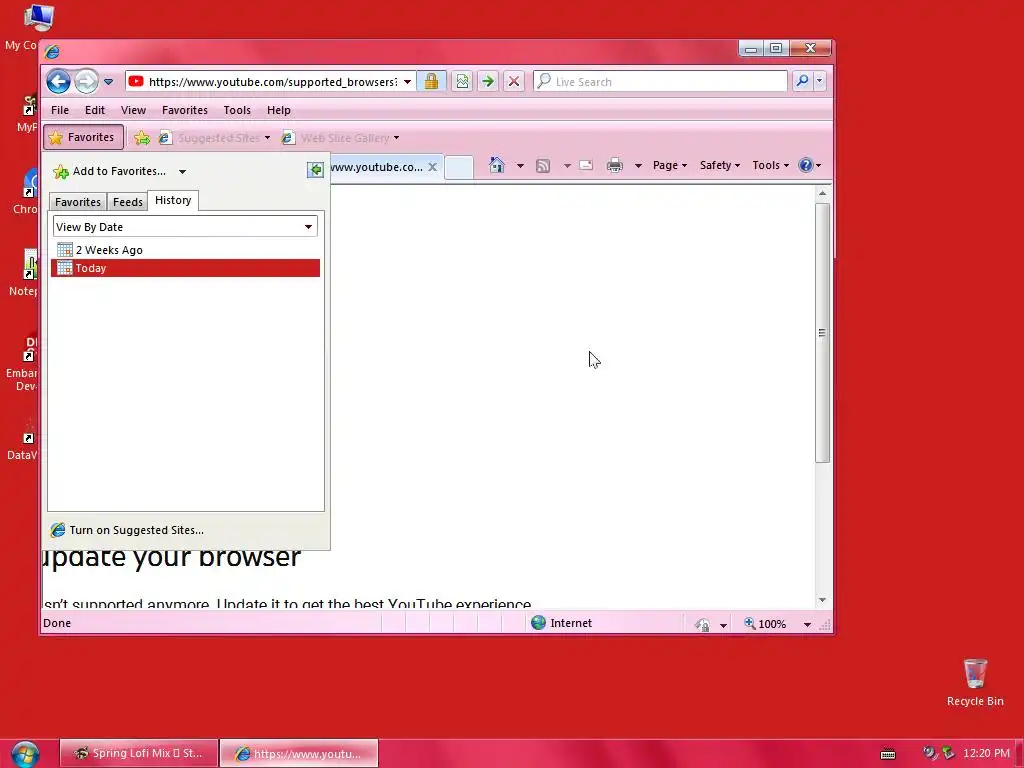Expand the Print options dropdown arrow
1024x768 pixels.
(638, 166)
